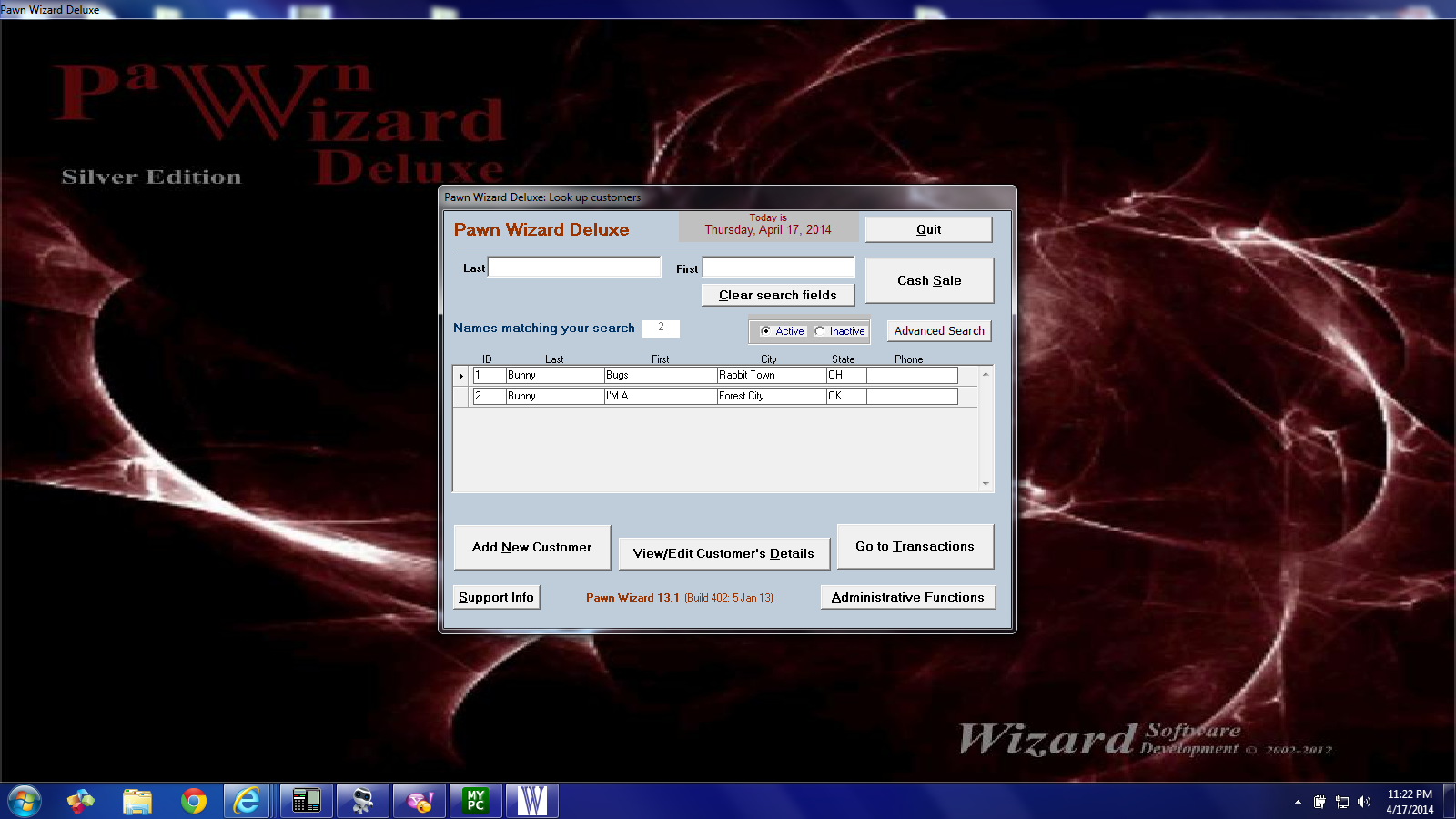Open Google Chrome from taskbar
Image resolution: width=1456 pixels, height=819 pixels.
pyautogui.click(x=193, y=801)
